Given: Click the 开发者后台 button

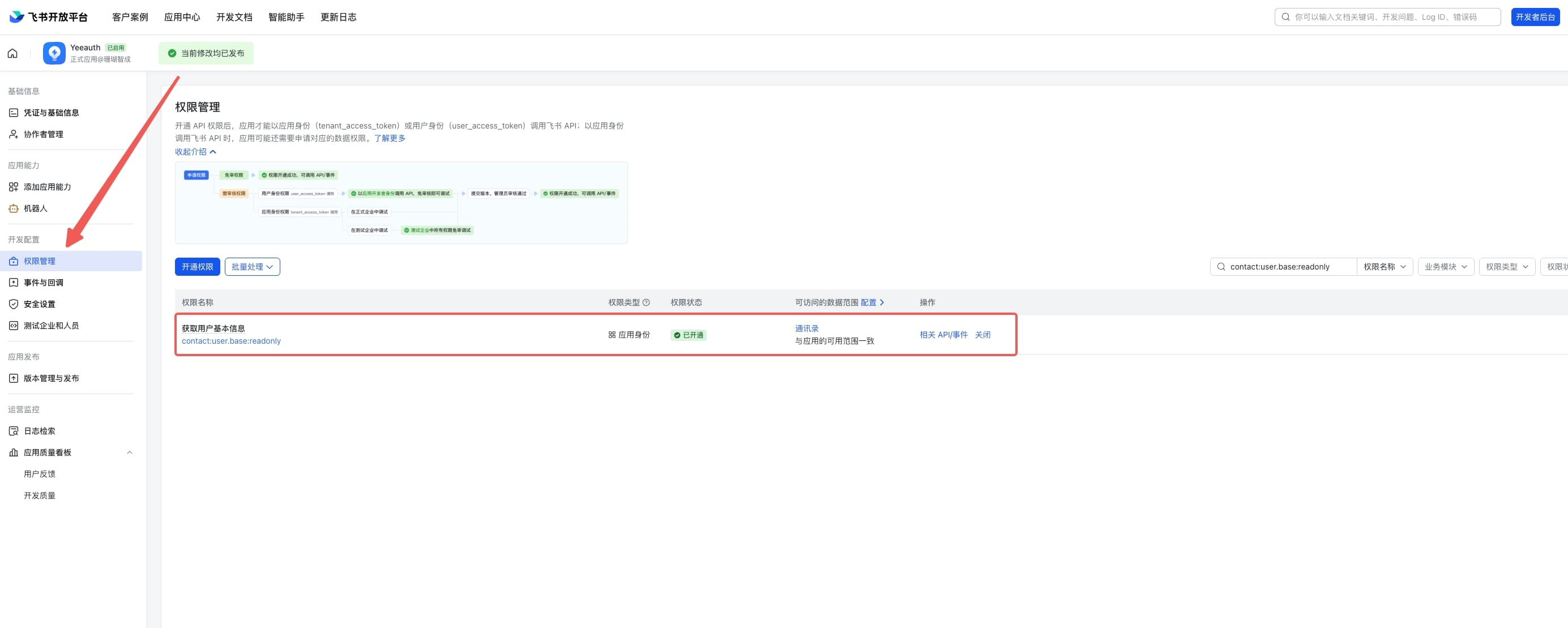Looking at the screenshot, I should (x=1535, y=17).
